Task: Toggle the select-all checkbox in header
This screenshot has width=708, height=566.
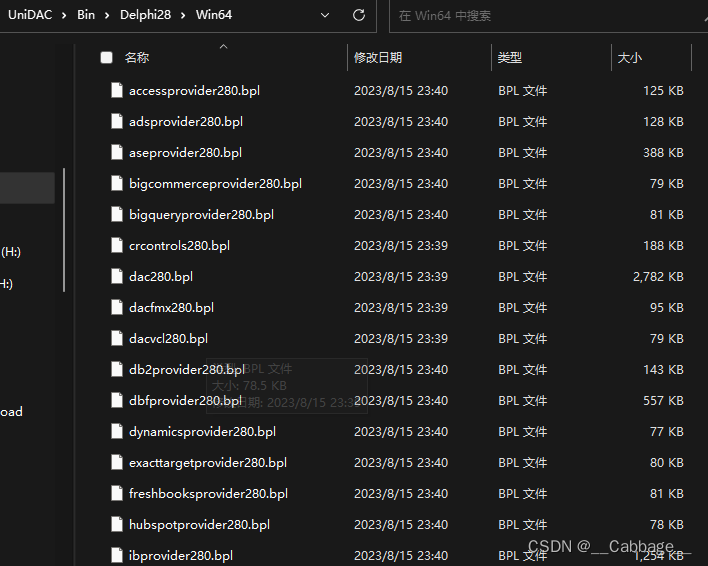Action: coord(107,57)
